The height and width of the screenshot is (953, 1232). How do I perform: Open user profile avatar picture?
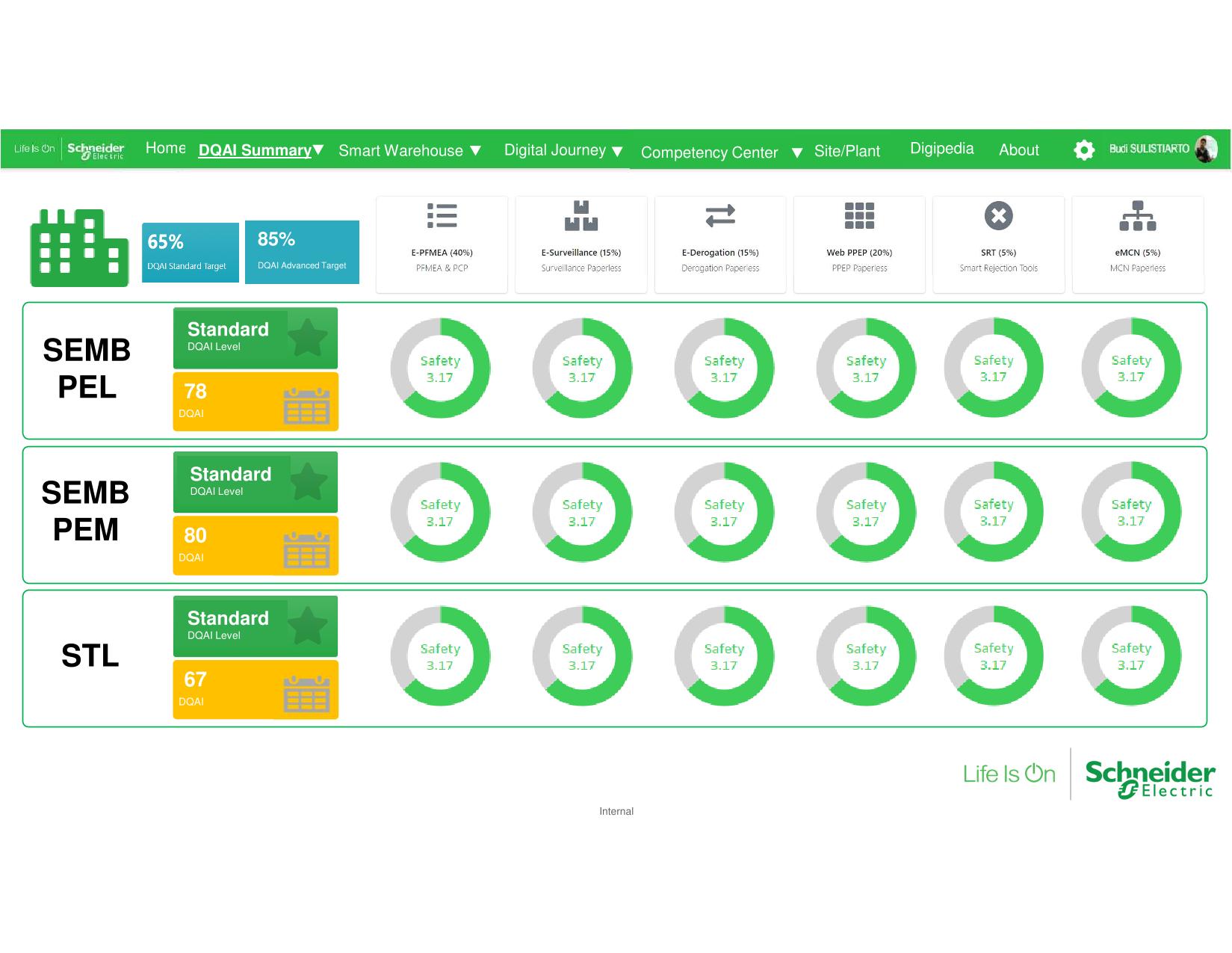coord(1205,149)
